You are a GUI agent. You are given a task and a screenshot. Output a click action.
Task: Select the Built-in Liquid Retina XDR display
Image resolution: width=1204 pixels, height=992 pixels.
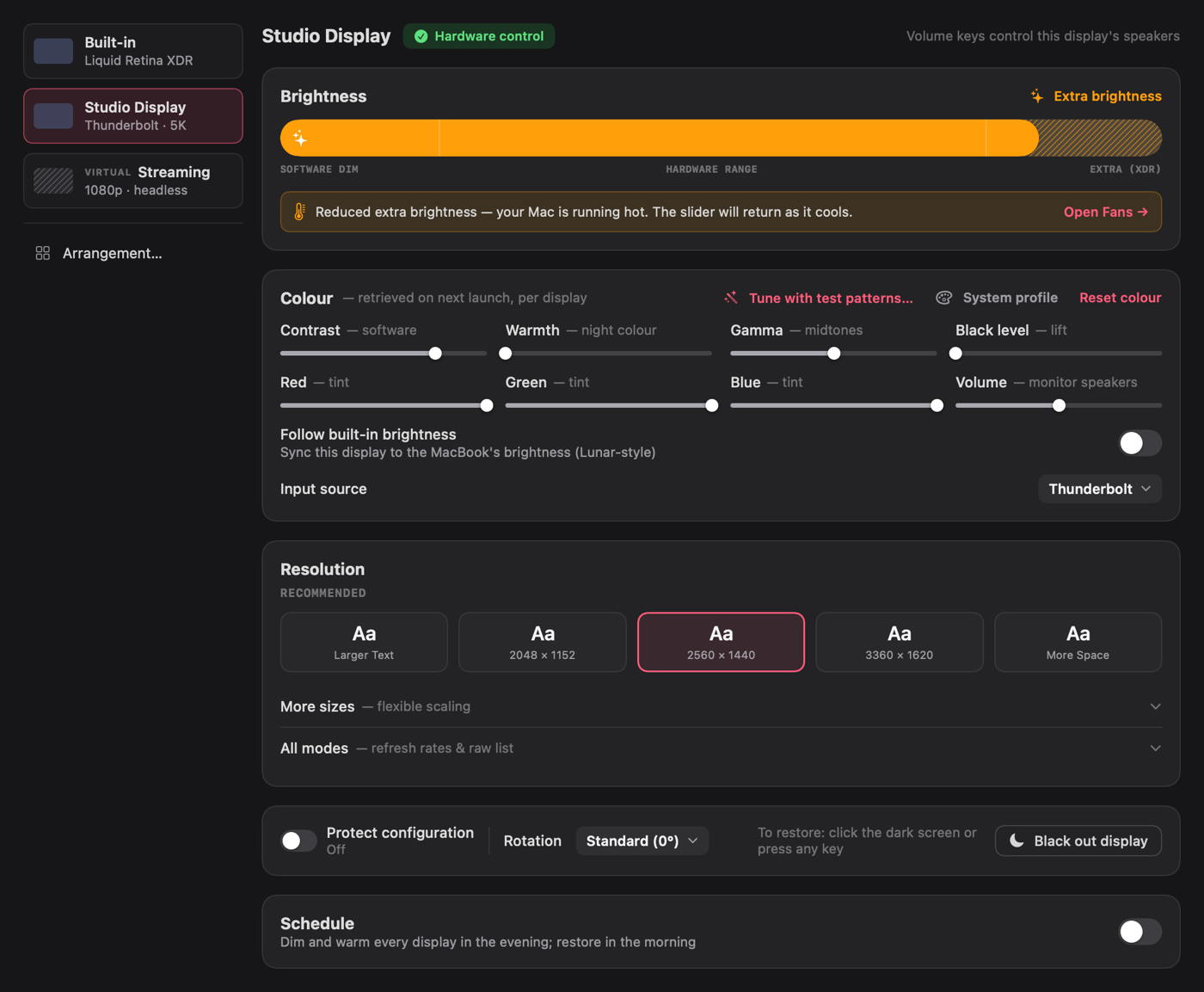click(x=133, y=51)
